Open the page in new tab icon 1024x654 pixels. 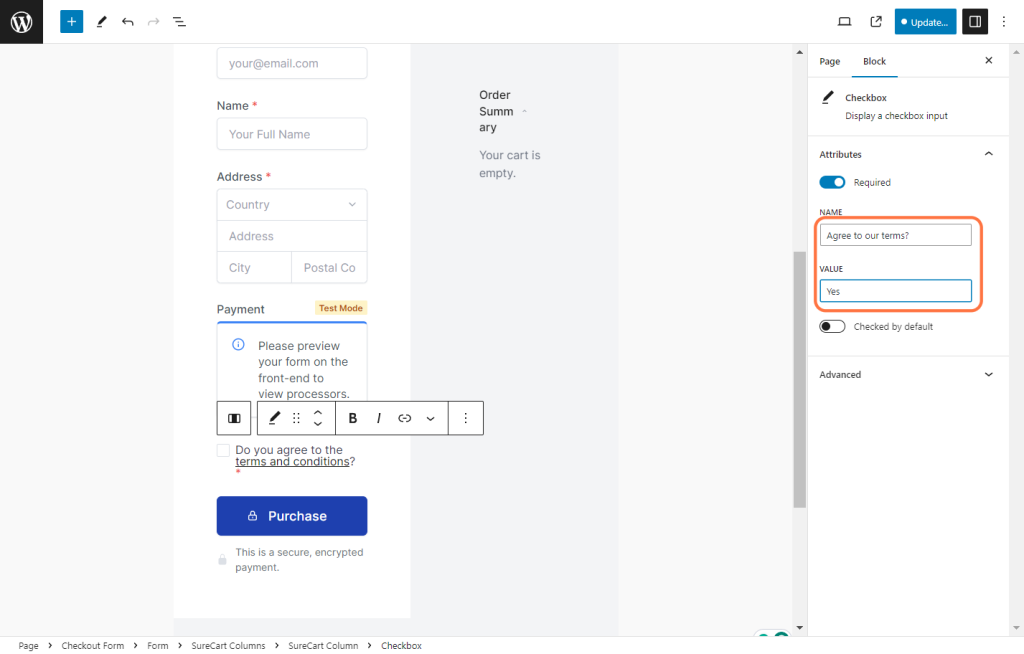coord(876,21)
